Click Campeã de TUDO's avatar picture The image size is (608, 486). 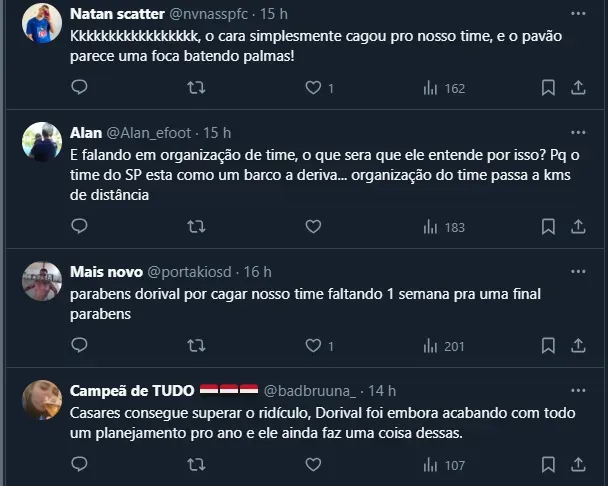coord(42,400)
